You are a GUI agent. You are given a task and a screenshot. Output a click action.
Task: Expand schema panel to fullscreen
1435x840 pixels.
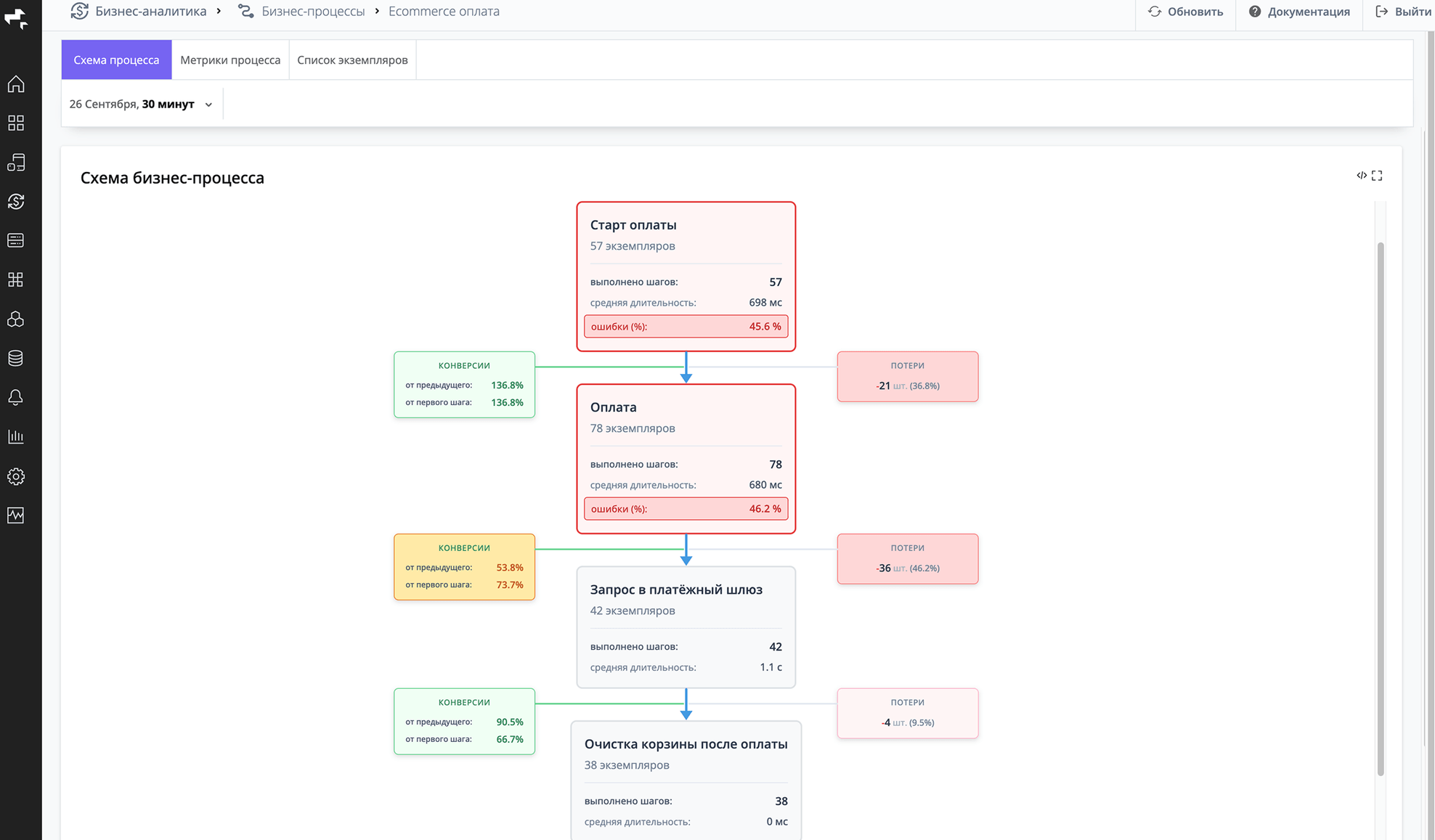click(x=1377, y=176)
